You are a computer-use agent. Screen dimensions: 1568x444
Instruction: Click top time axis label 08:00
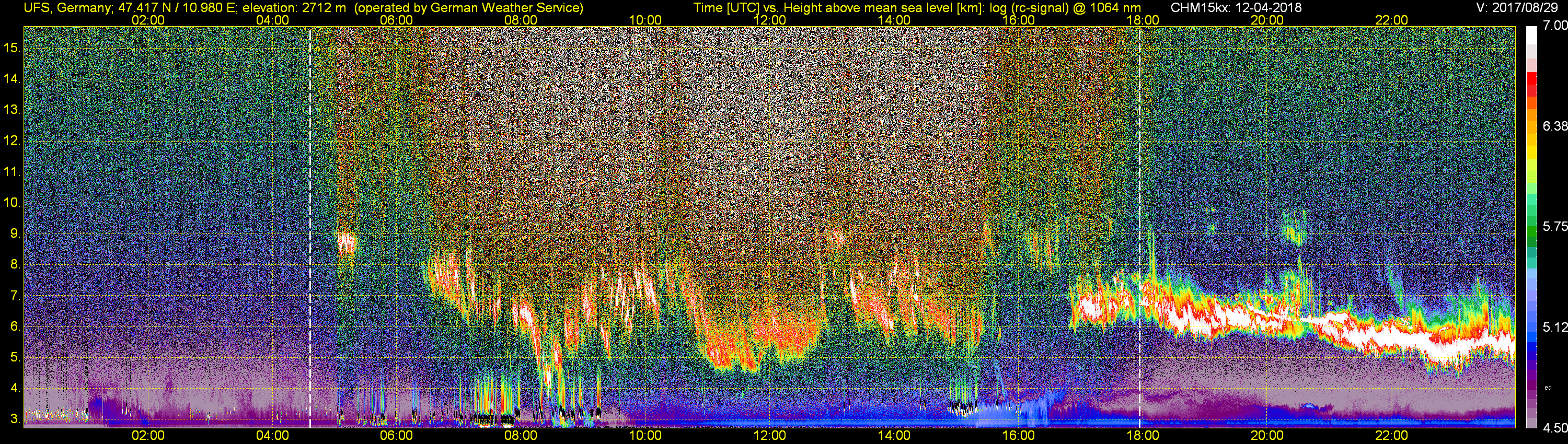coord(521,20)
